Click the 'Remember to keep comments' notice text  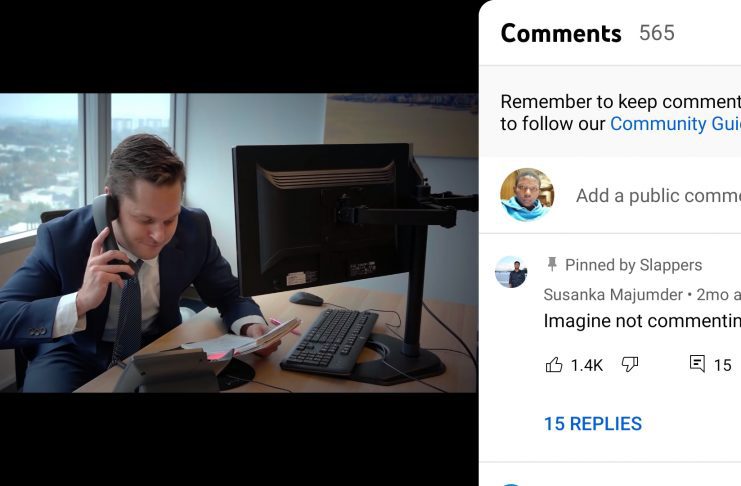(620, 102)
